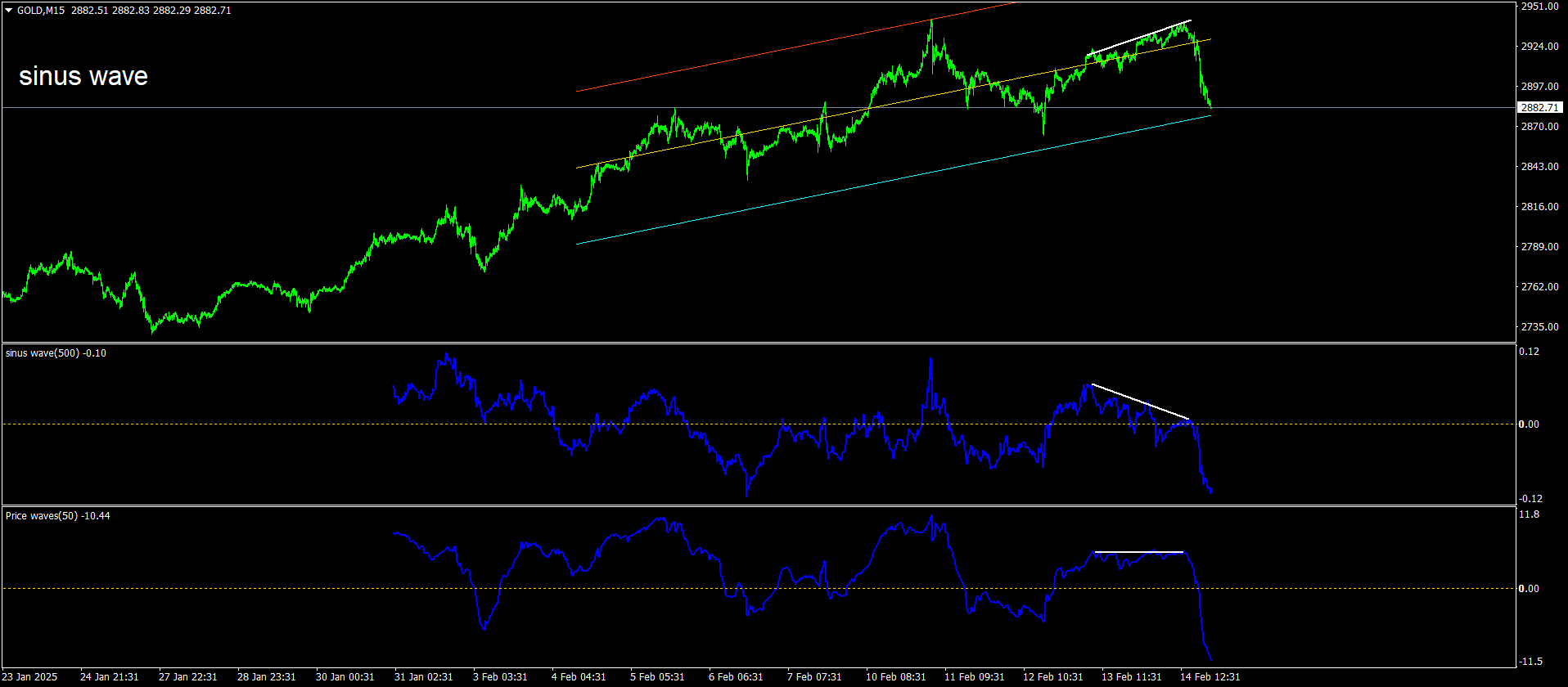Click the 24 Jan 21:31 time label
Viewport: 1568px width, 687px height.
click(110, 677)
